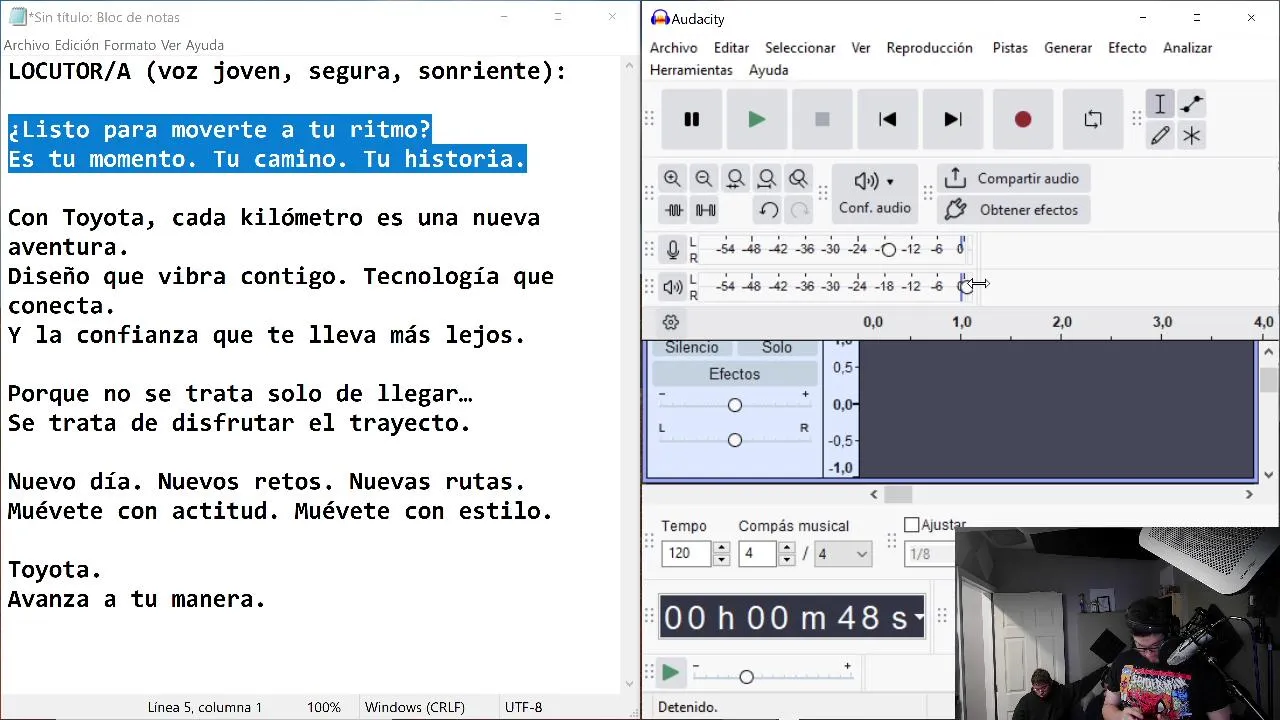Fit selection to width zoom icon
The width and height of the screenshot is (1280, 720).
click(735, 179)
